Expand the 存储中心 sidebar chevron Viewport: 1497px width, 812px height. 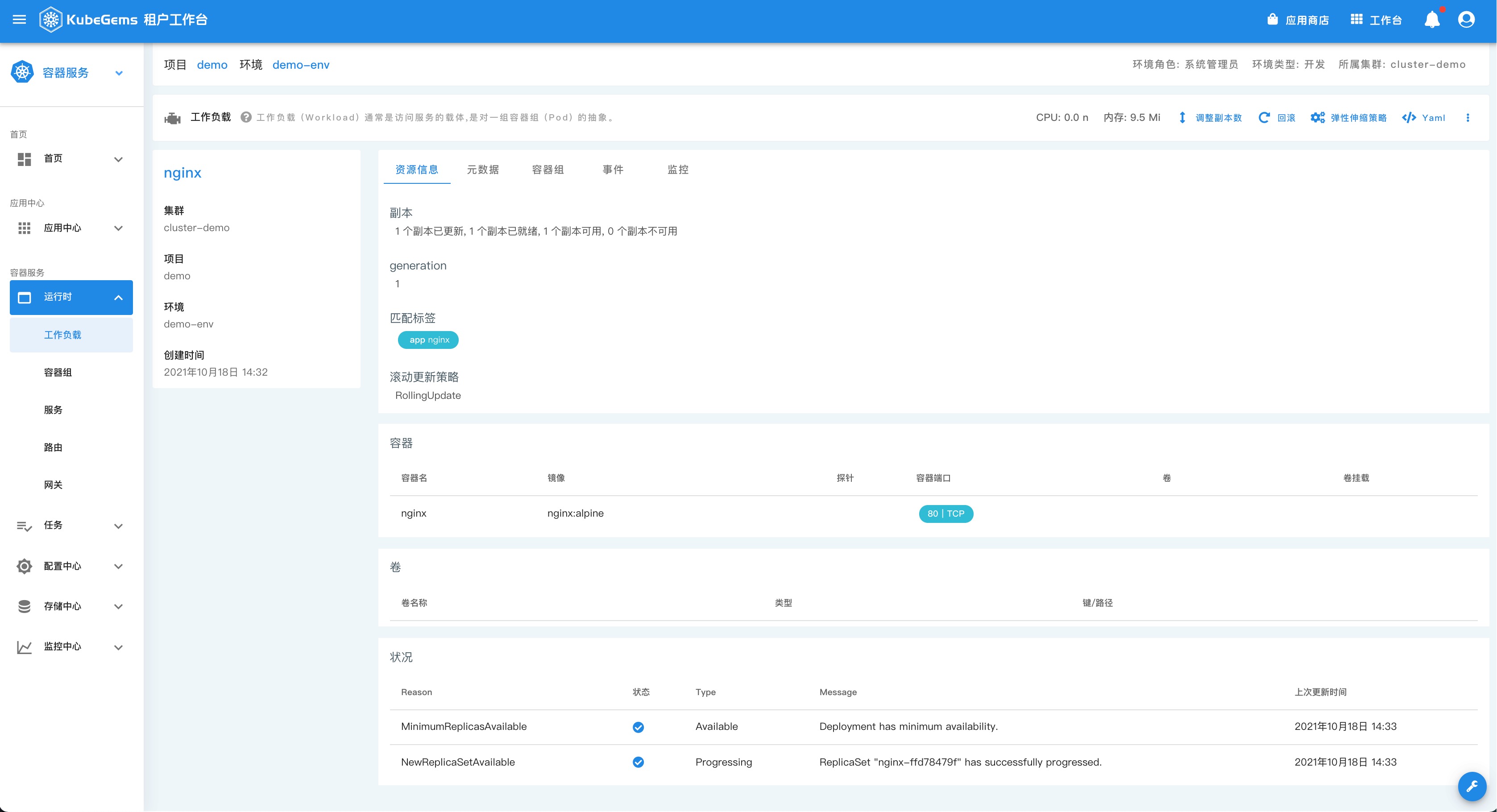(119, 606)
